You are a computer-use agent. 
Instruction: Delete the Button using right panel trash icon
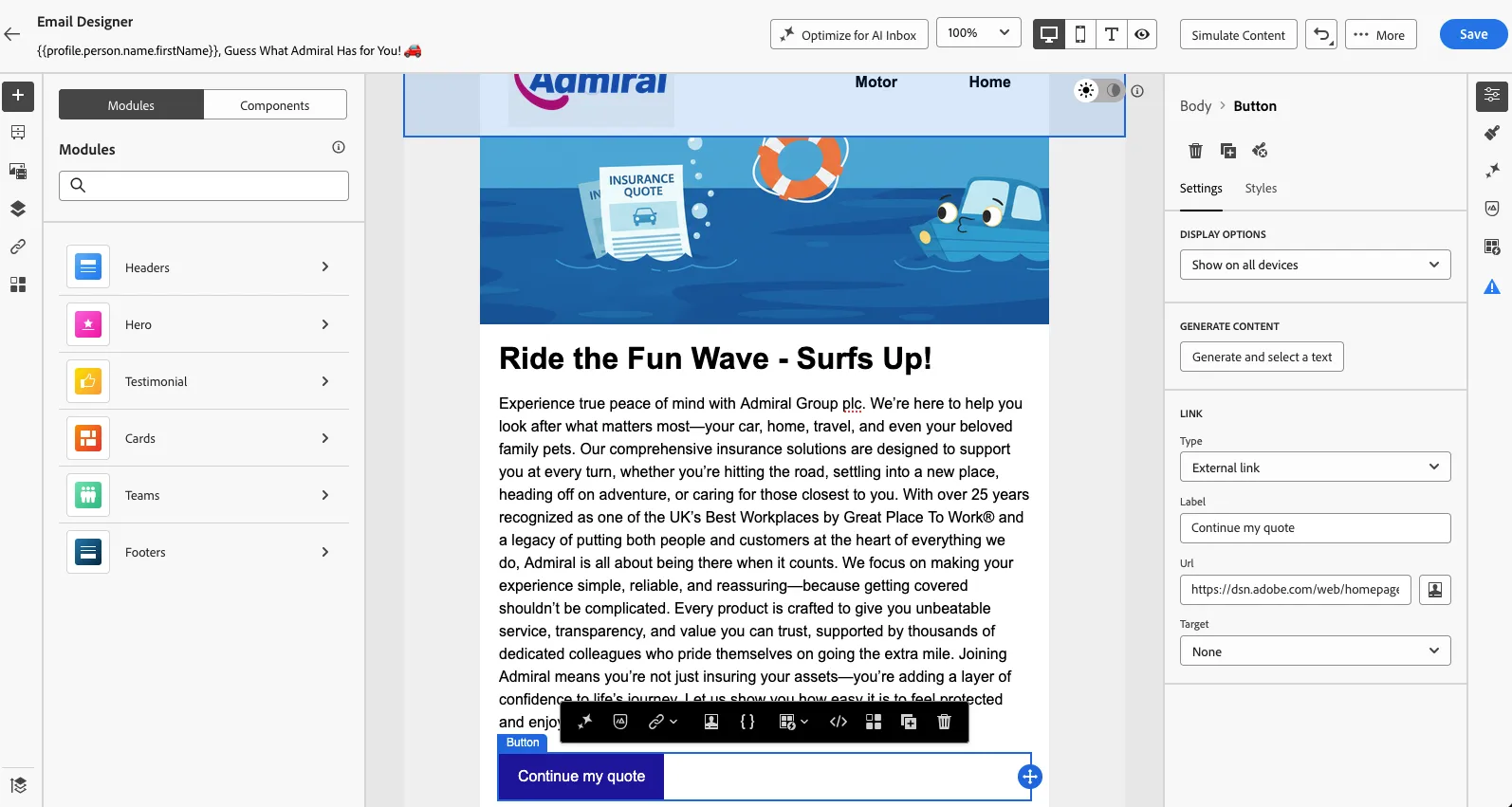(x=1195, y=150)
